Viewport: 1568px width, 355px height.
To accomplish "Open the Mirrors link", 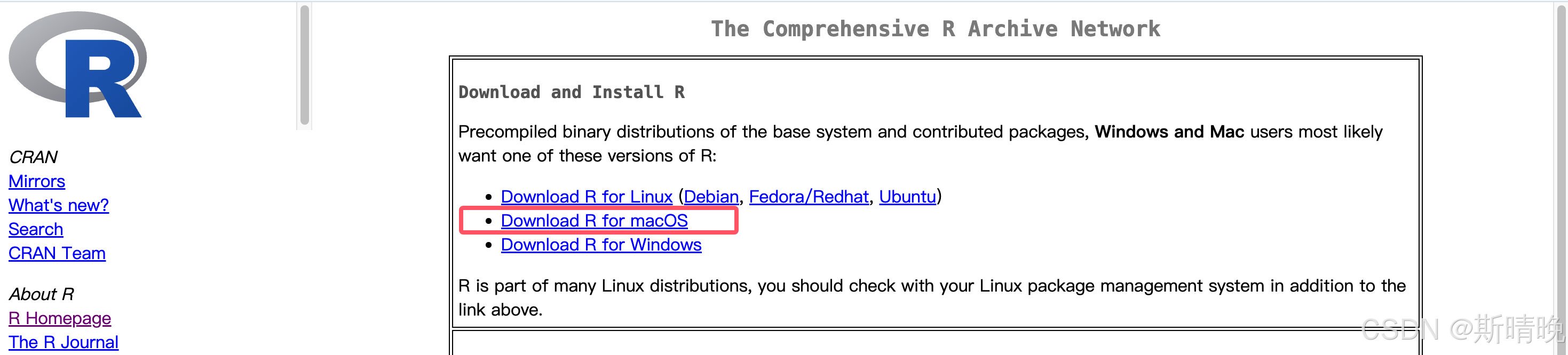I will [36, 181].
